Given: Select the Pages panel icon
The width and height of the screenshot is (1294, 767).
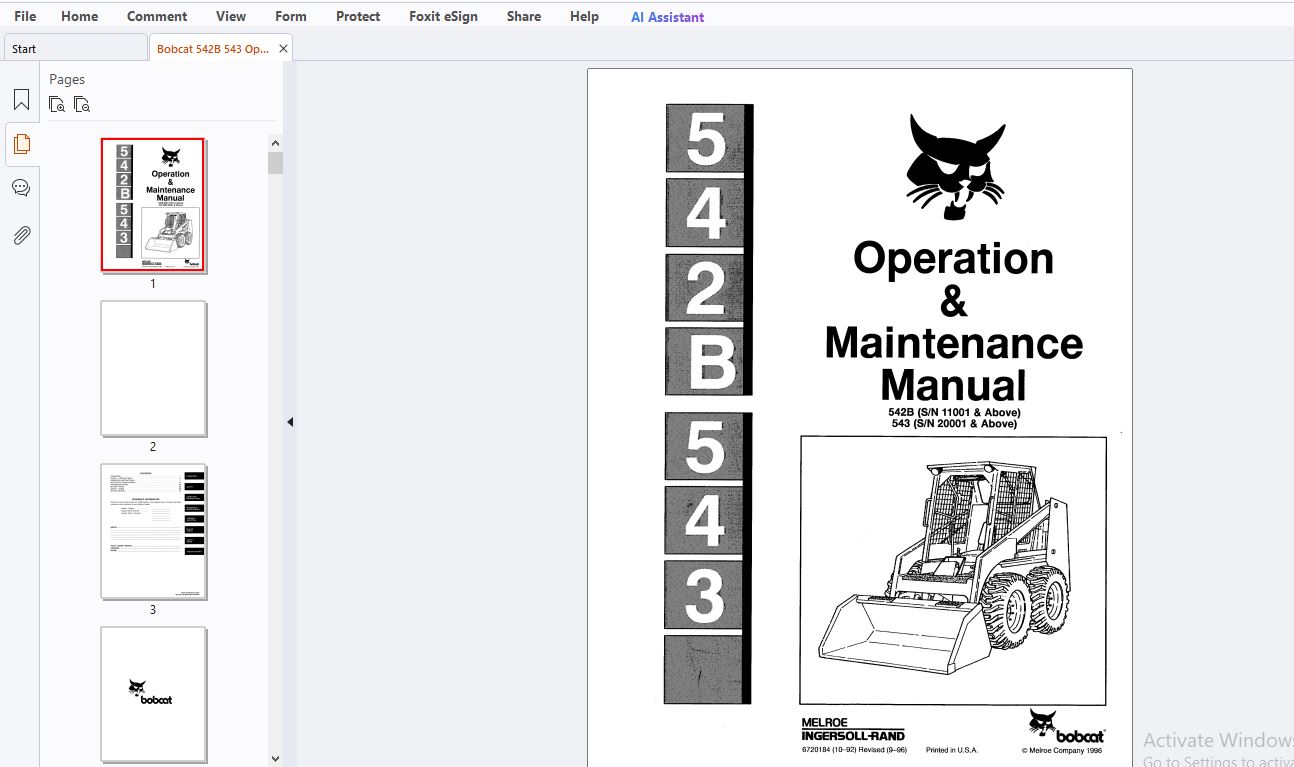Looking at the screenshot, I should coord(21,144).
